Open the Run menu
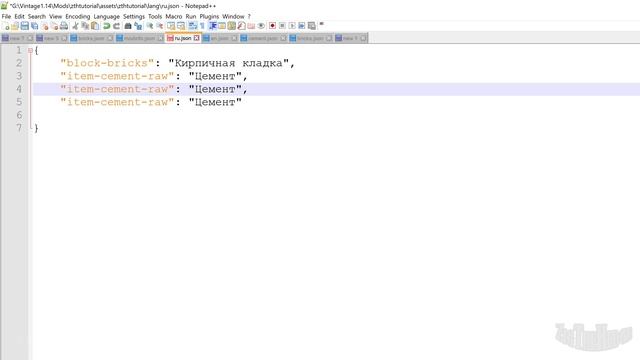This screenshot has height=360, width=640. click(191, 16)
